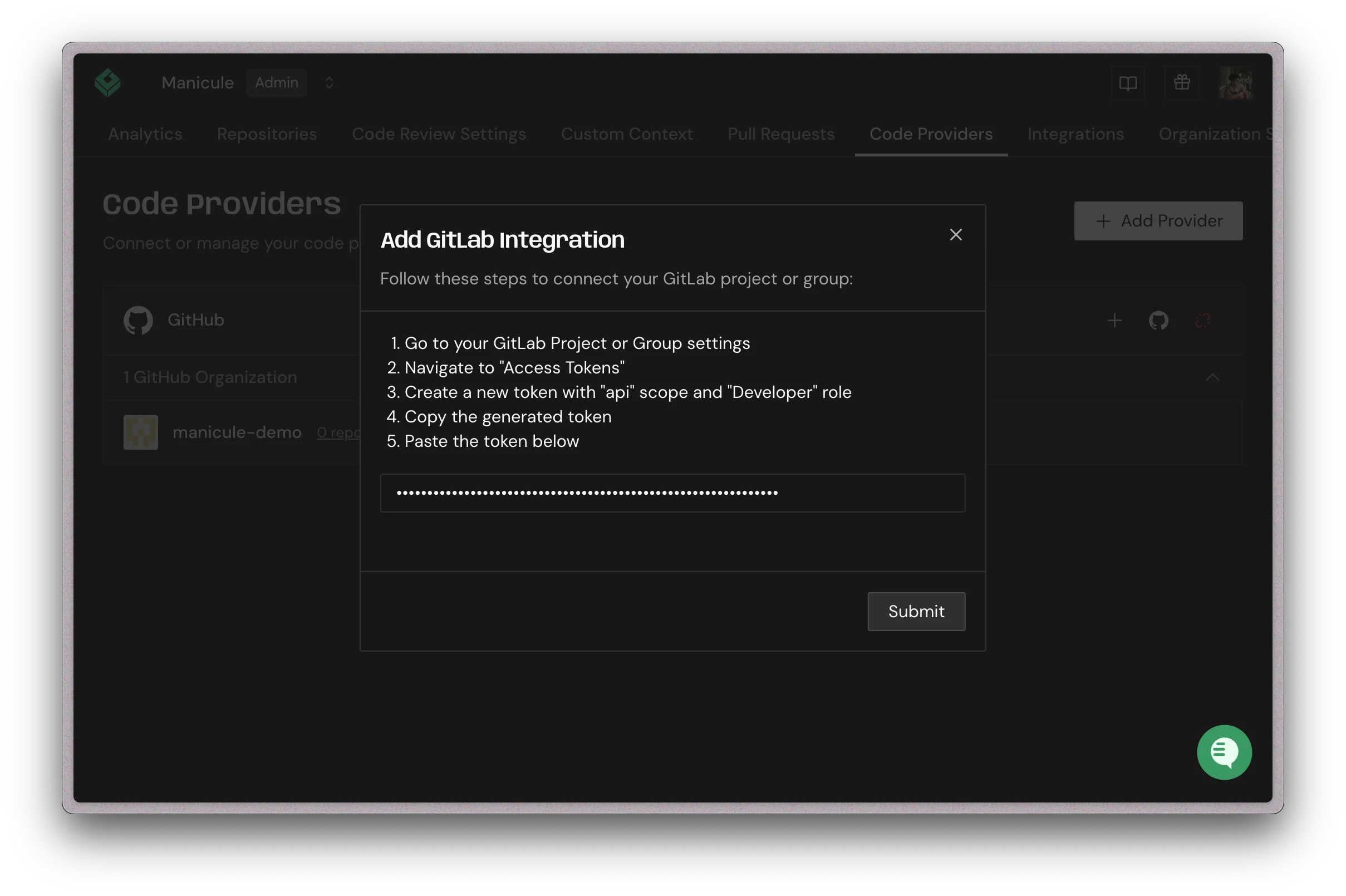Submit the GitLab token

click(916, 612)
